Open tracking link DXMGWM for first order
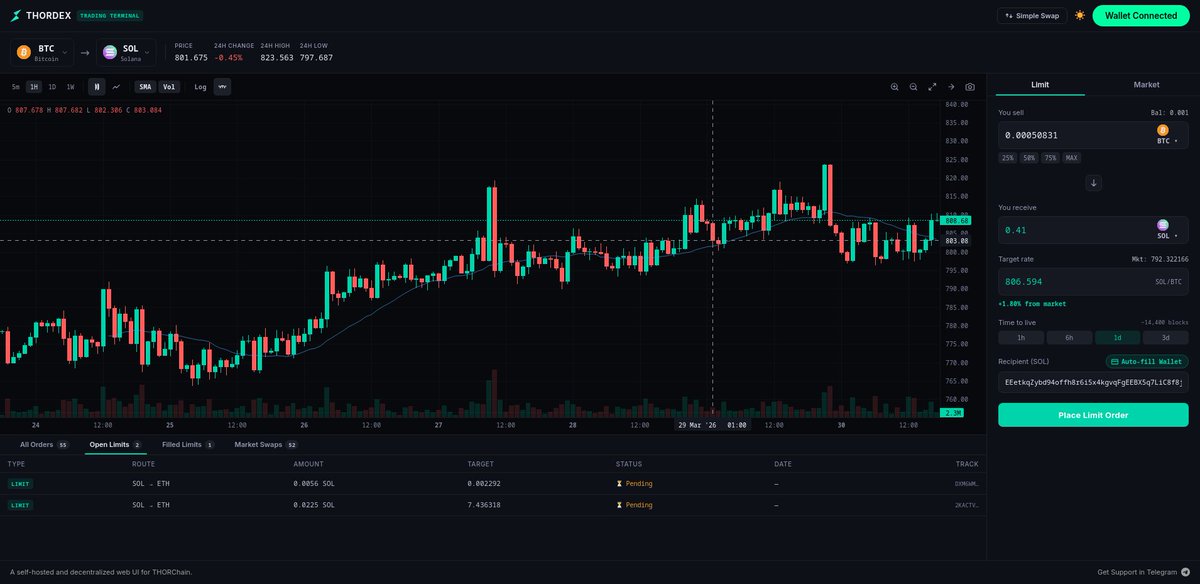 click(967, 483)
